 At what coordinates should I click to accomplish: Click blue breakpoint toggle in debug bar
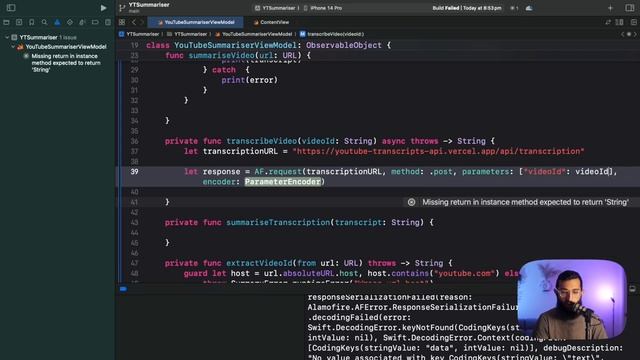(x=123, y=289)
